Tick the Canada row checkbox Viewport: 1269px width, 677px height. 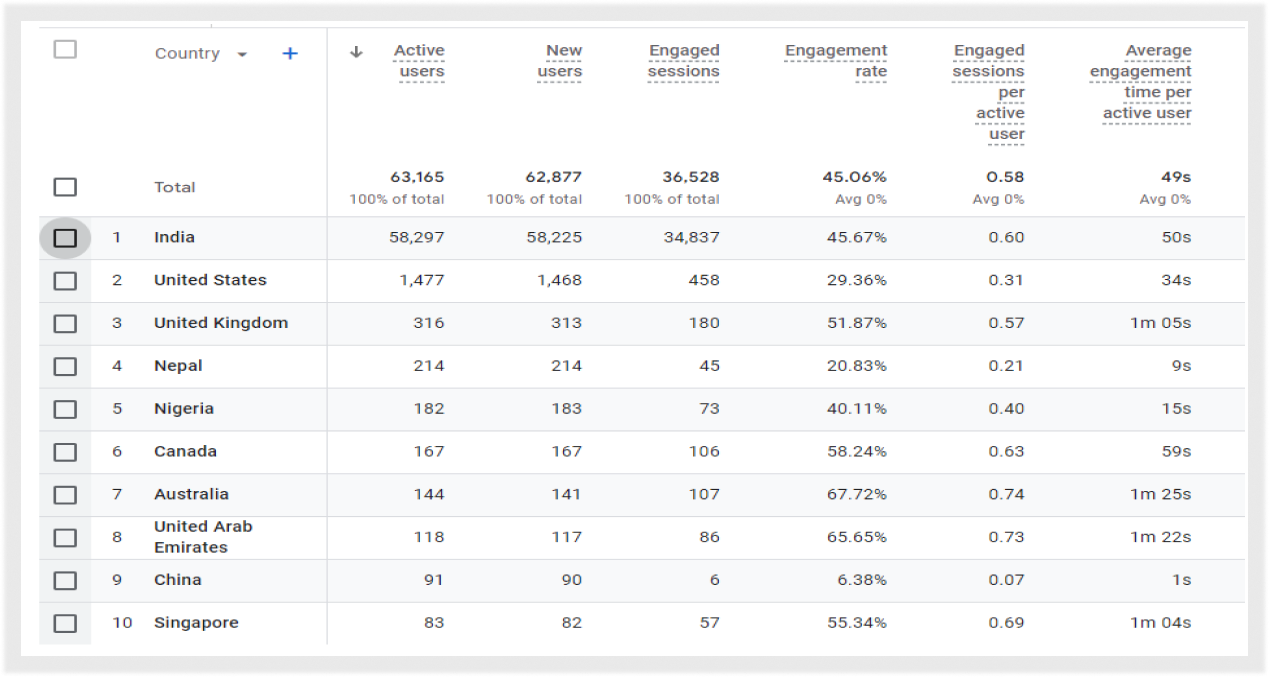(x=65, y=452)
